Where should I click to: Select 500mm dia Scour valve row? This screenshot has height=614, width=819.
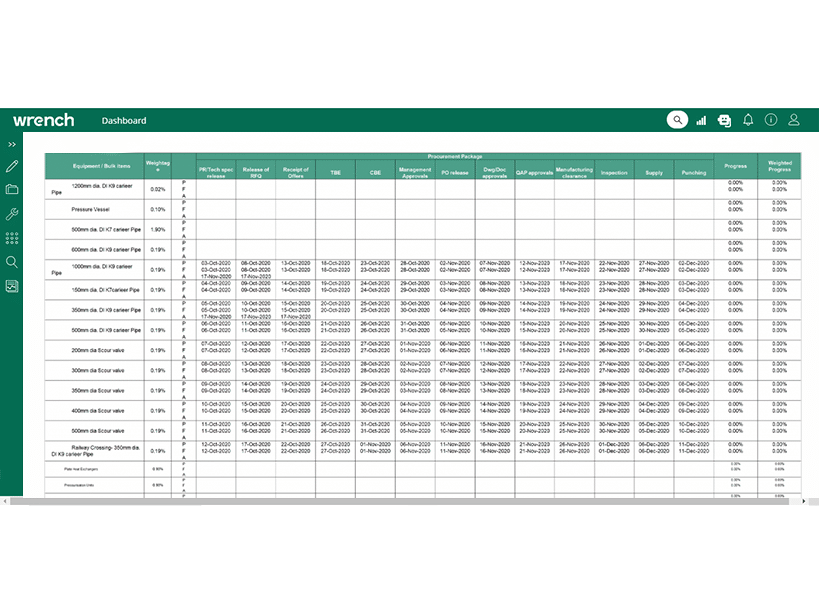point(423,431)
